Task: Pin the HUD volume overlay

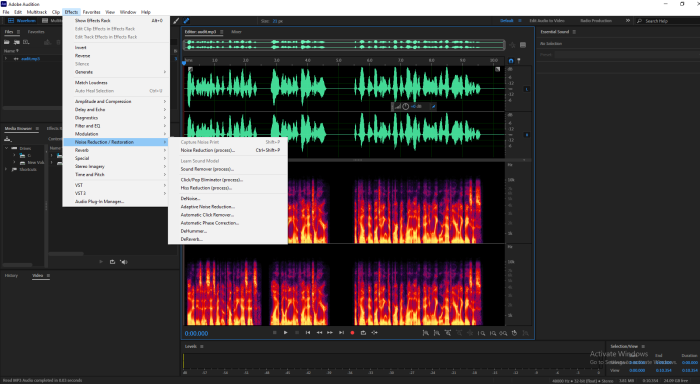Action: [x=433, y=106]
